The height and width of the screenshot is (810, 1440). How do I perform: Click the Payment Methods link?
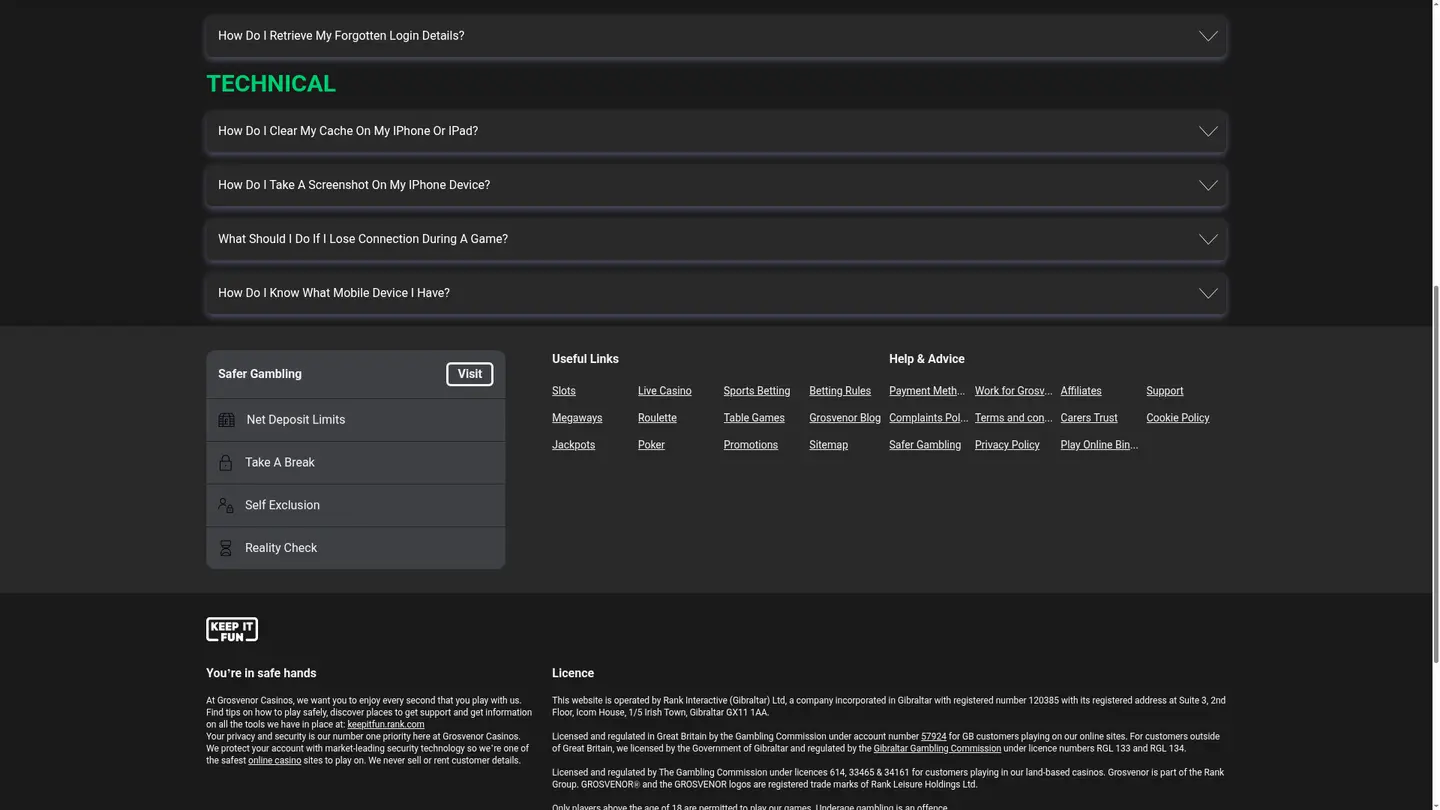click(927, 391)
